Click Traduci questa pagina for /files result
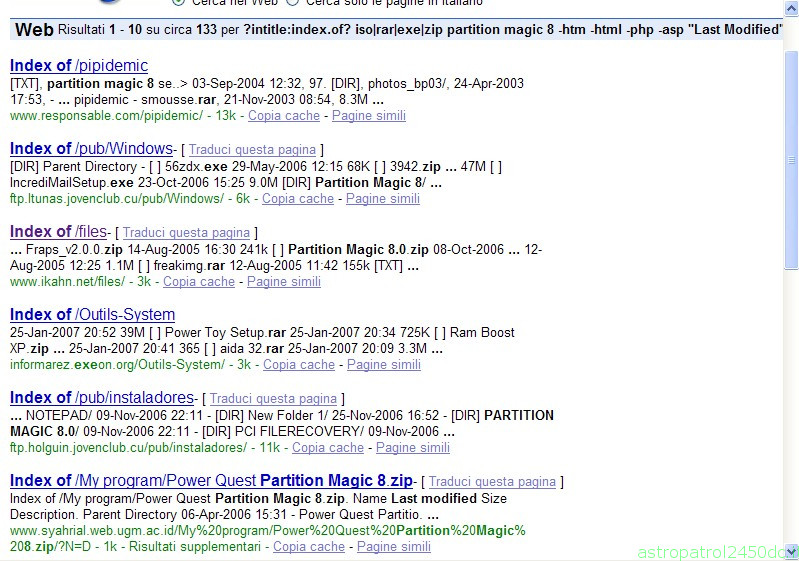This screenshot has width=799, height=561. tap(186, 232)
